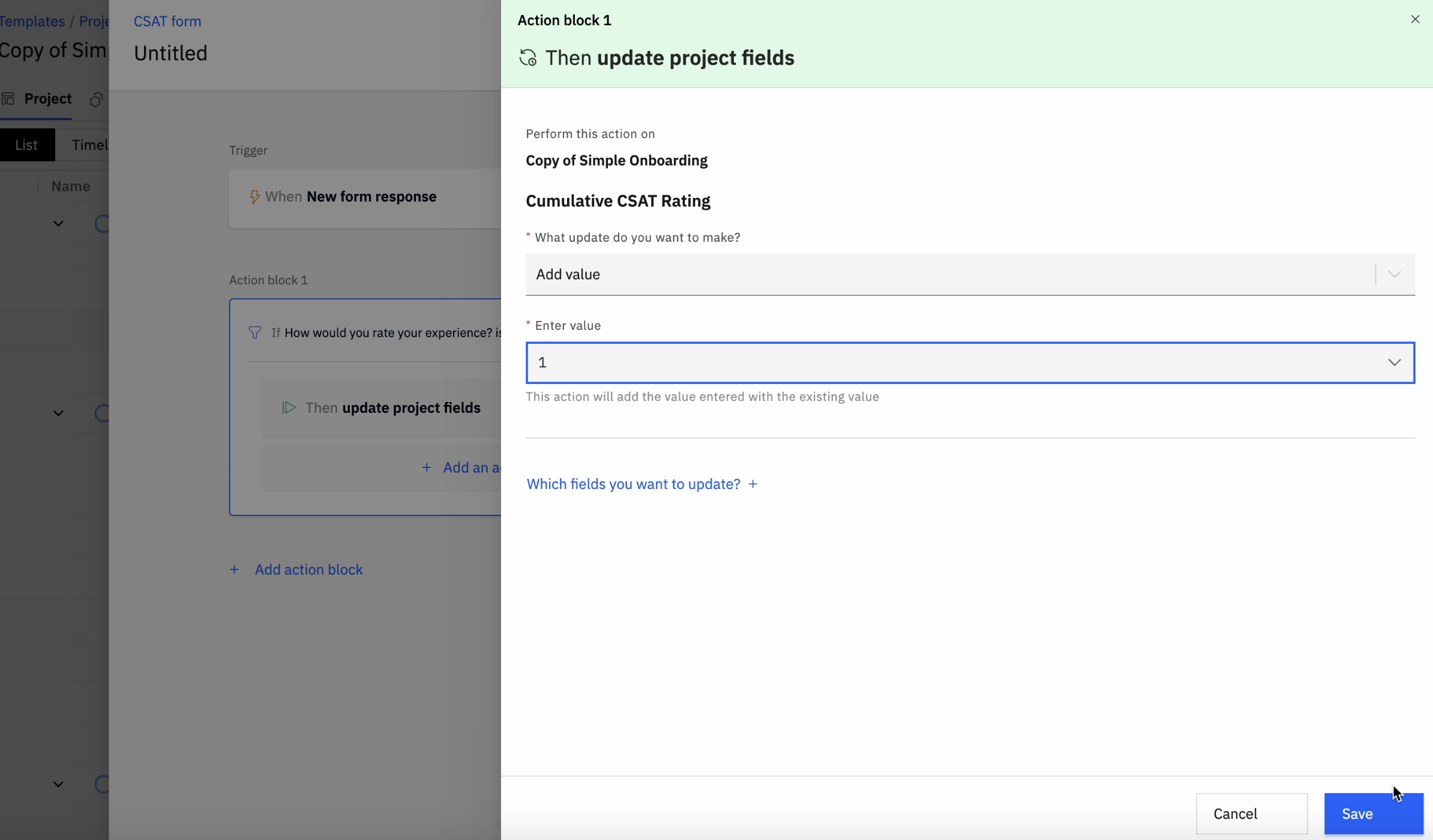Close the Action block 1 panel

coord(1415,20)
